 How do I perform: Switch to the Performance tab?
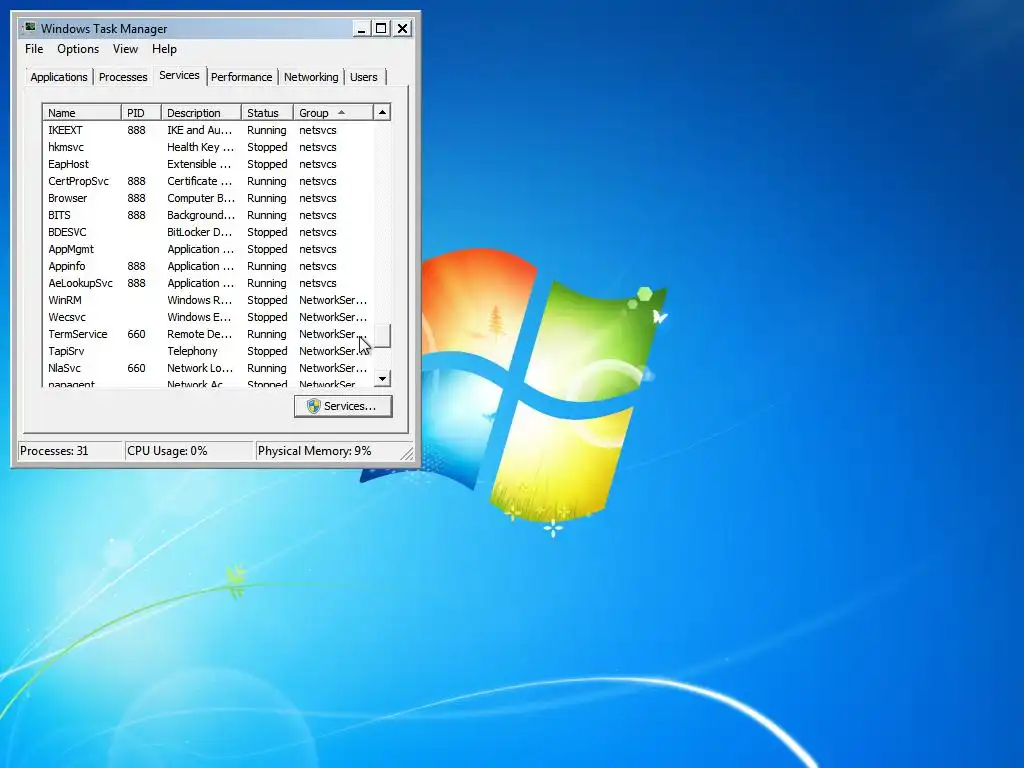point(242,77)
